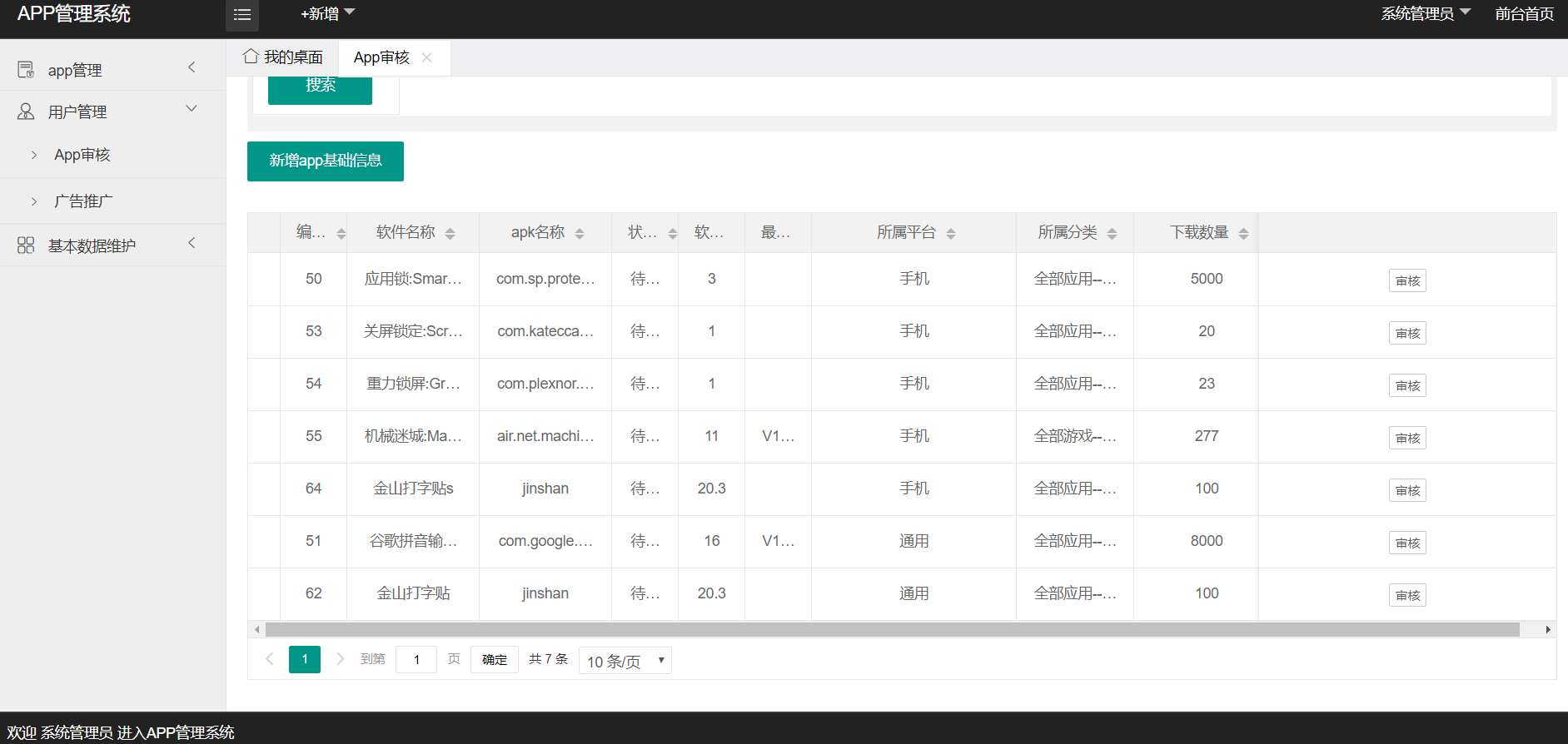Open the +新增 dropdown menu

click(x=328, y=13)
